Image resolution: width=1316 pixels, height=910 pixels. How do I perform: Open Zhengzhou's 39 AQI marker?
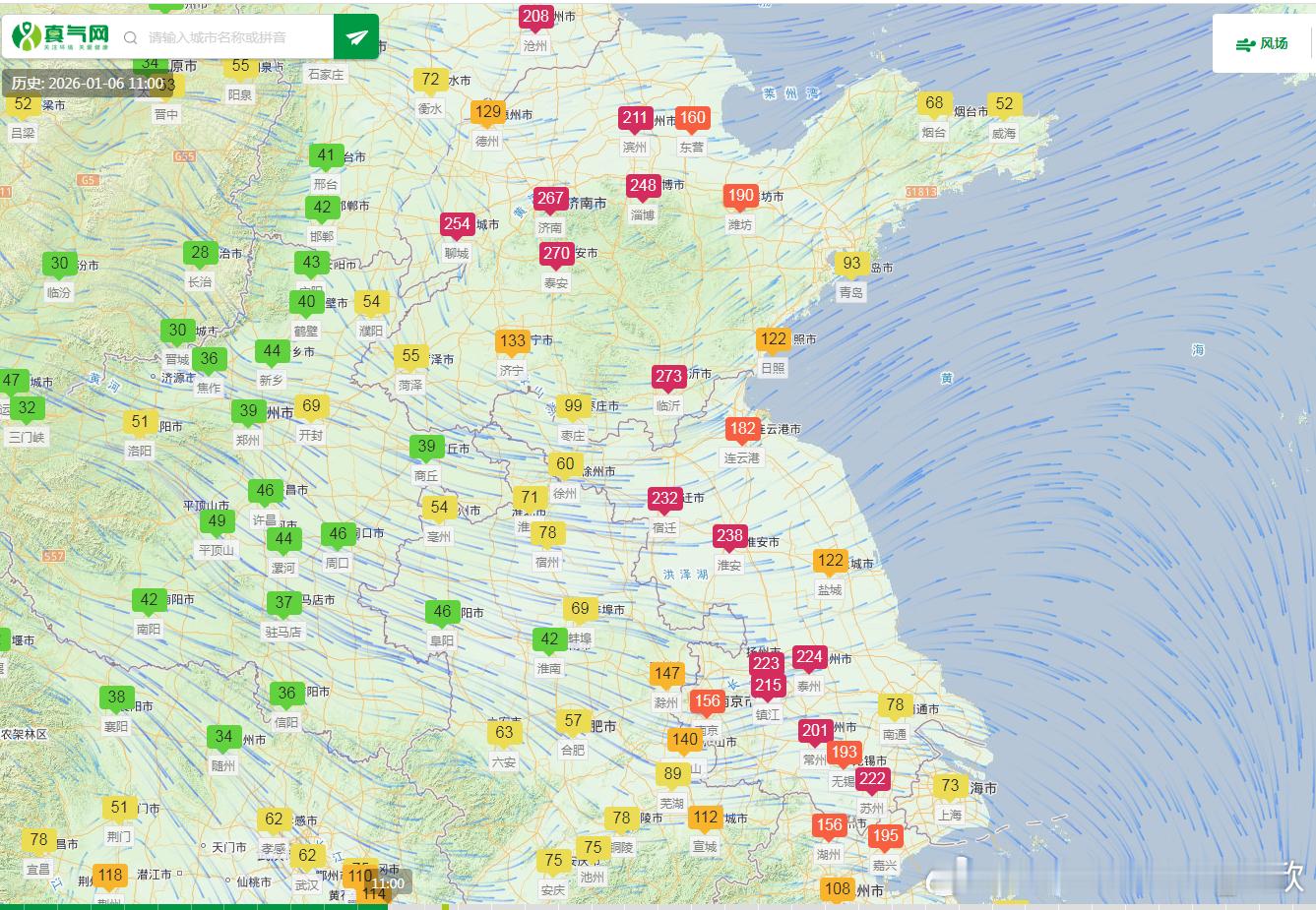coord(248,412)
